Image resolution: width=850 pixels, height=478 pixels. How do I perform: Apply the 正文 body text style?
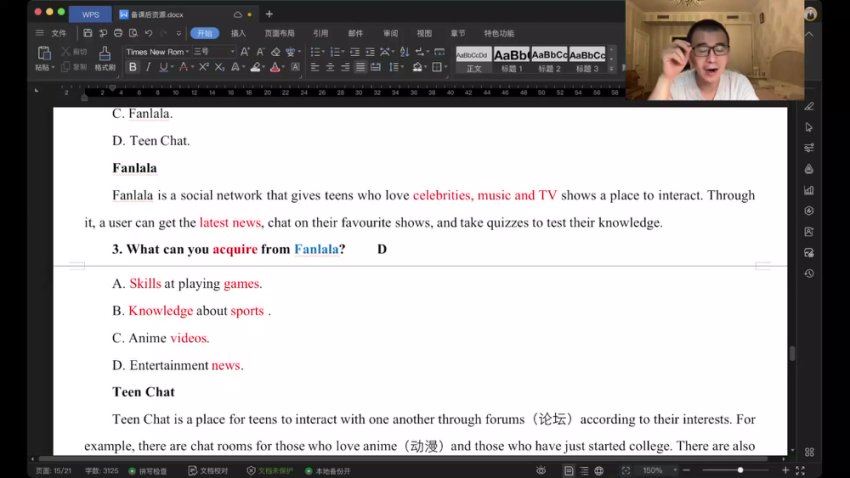coord(473,60)
